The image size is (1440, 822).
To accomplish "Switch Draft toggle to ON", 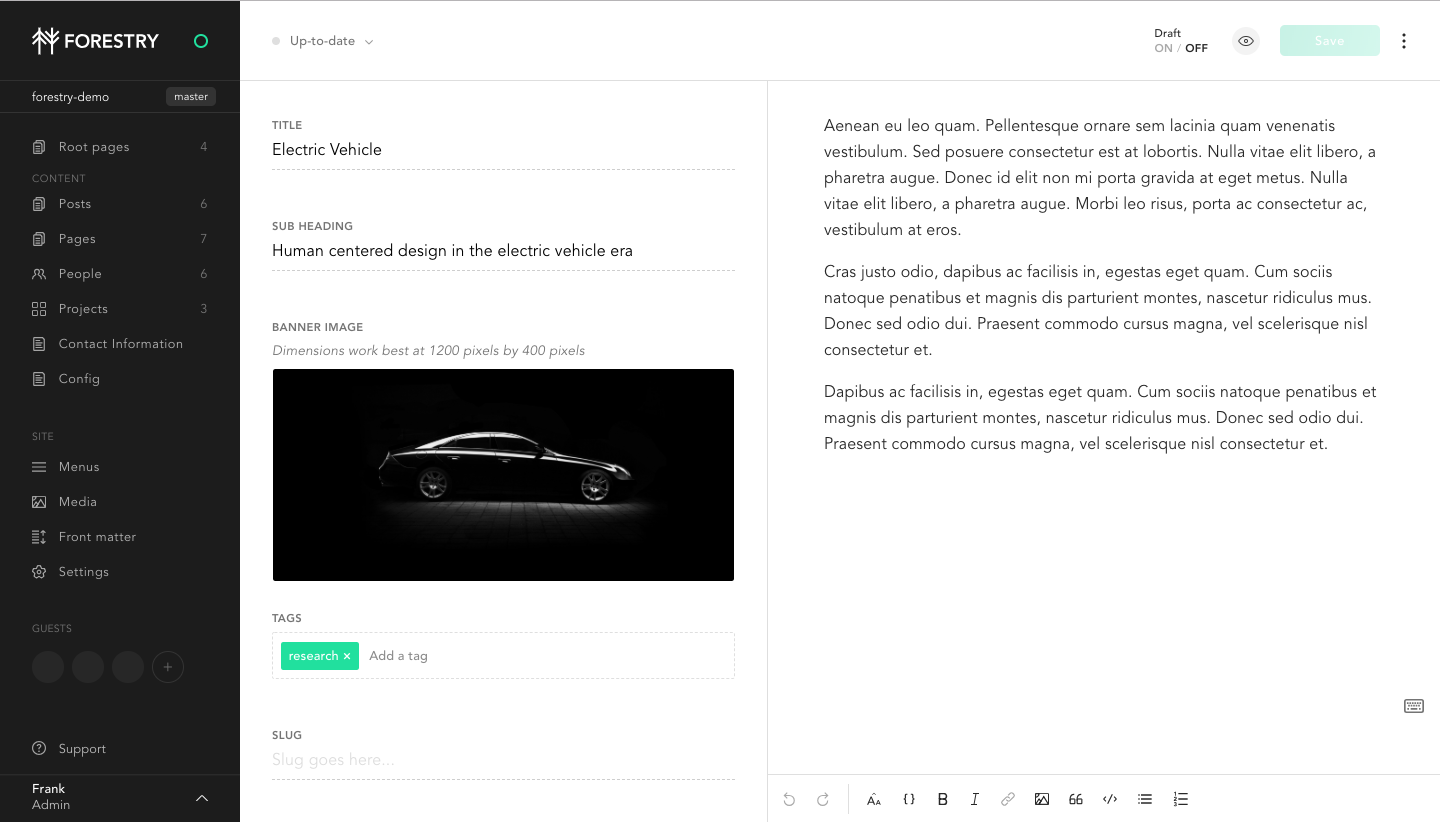I will click(1163, 48).
